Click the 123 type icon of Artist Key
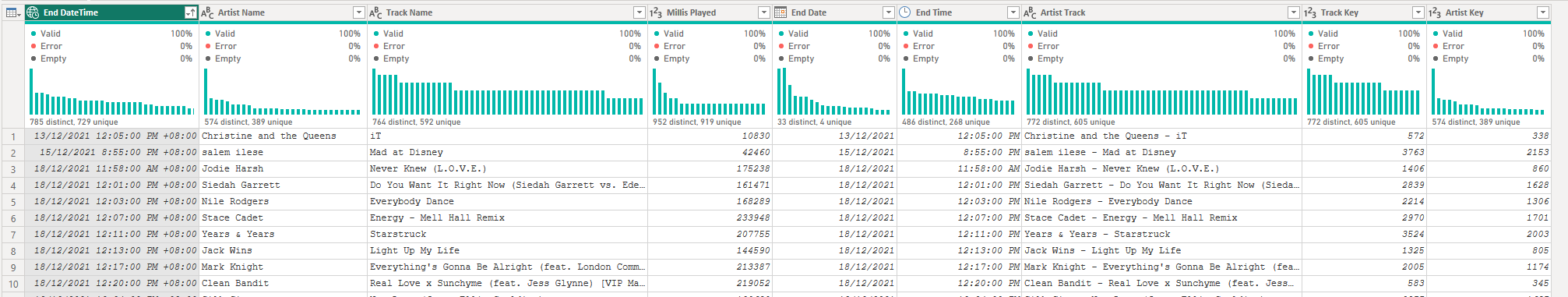The height and width of the screenshot is (297, 1568). pos(1435,12)
